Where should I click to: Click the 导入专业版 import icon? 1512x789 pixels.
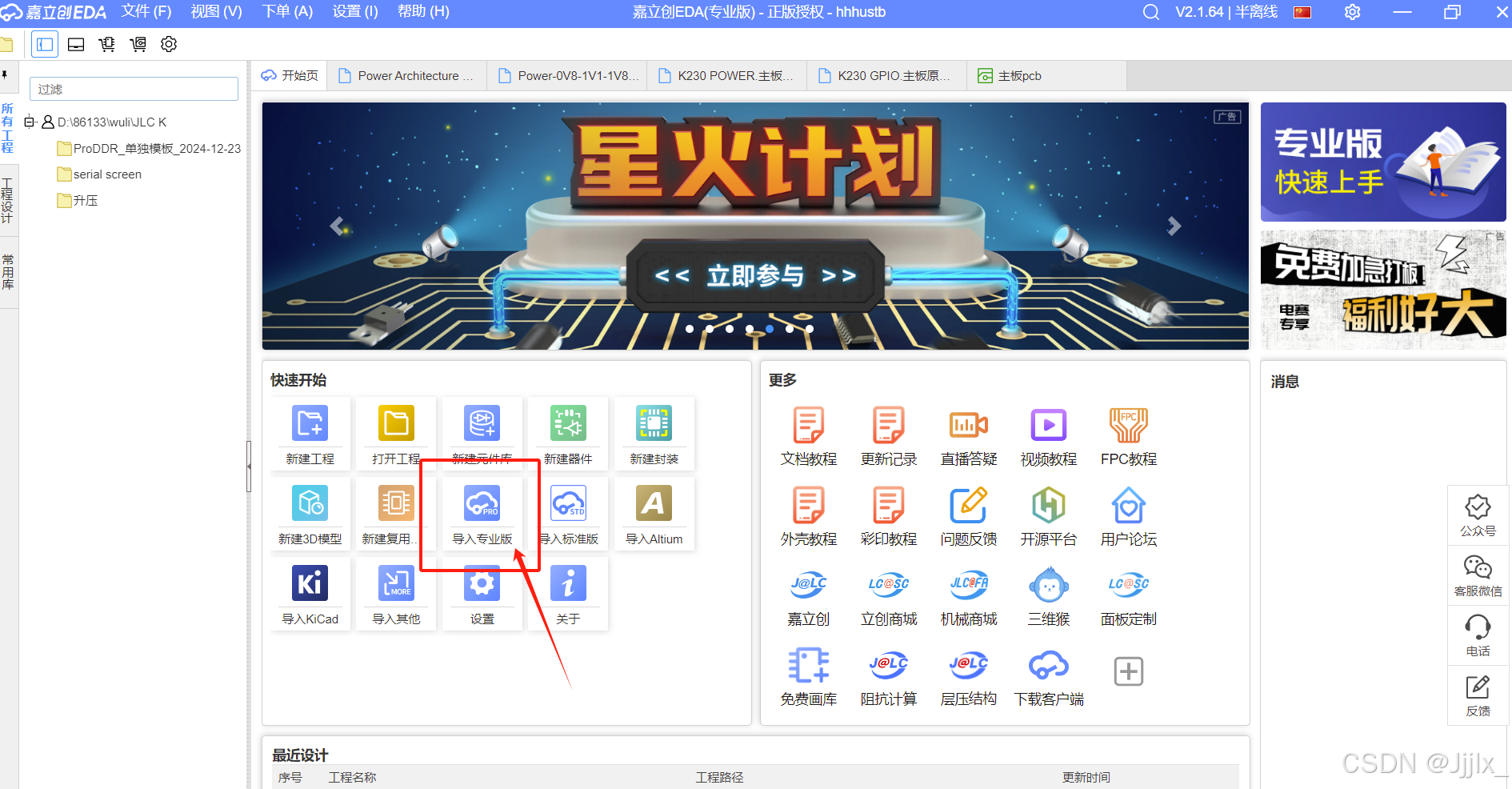pos(482,503)
